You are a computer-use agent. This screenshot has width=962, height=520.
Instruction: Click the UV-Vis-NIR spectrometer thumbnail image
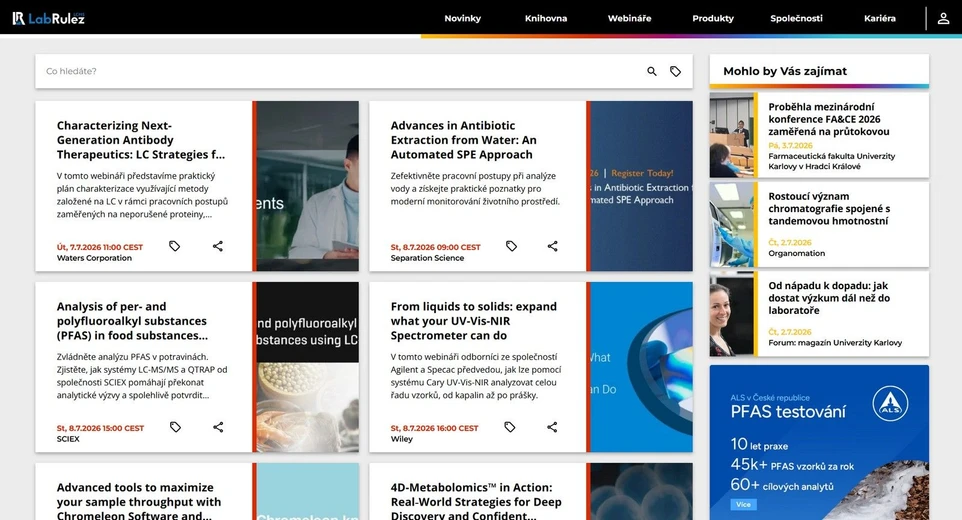pyautogui.click(x=641, y=367)
